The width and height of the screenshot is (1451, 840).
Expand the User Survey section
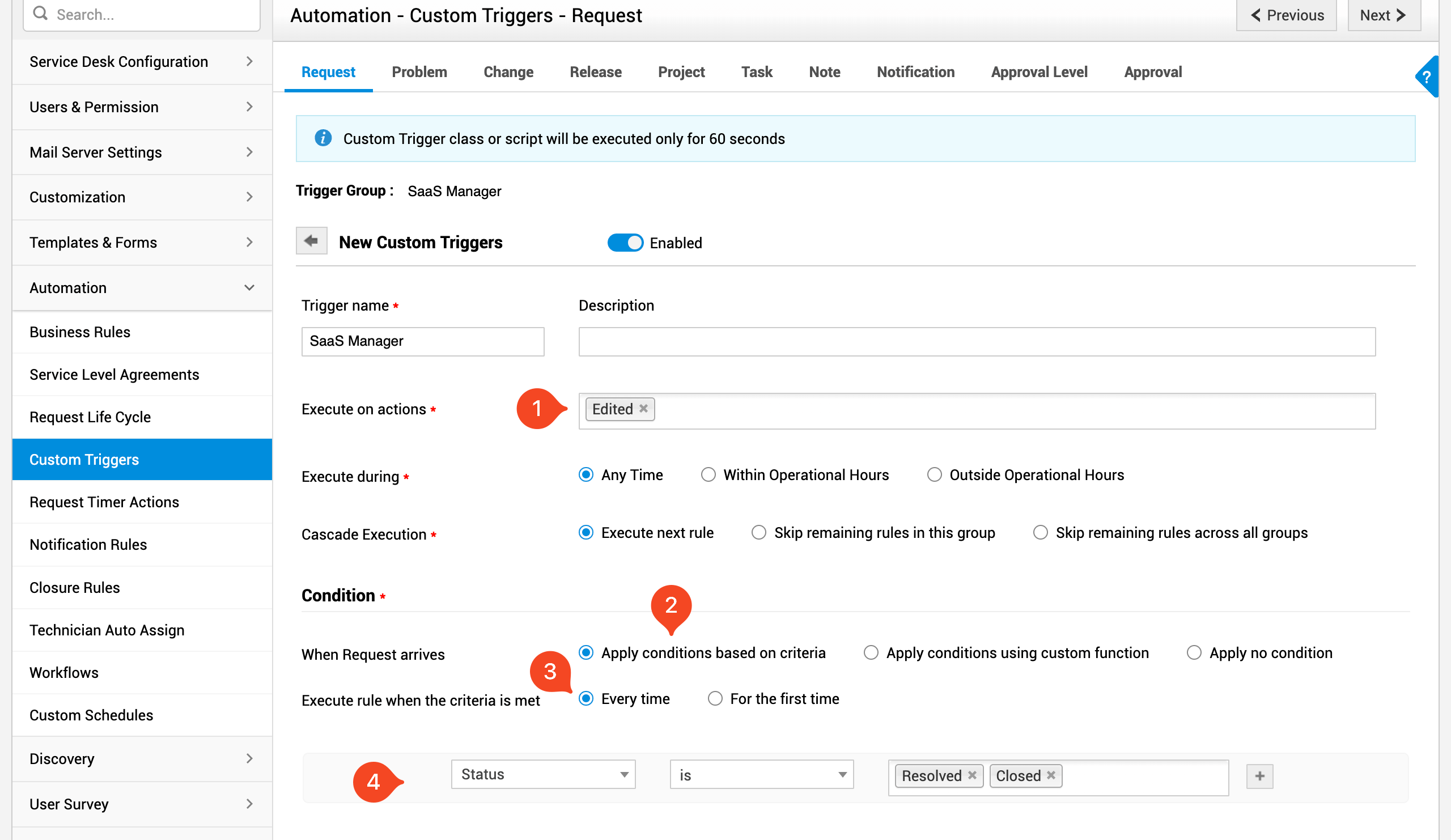(142, 804)
